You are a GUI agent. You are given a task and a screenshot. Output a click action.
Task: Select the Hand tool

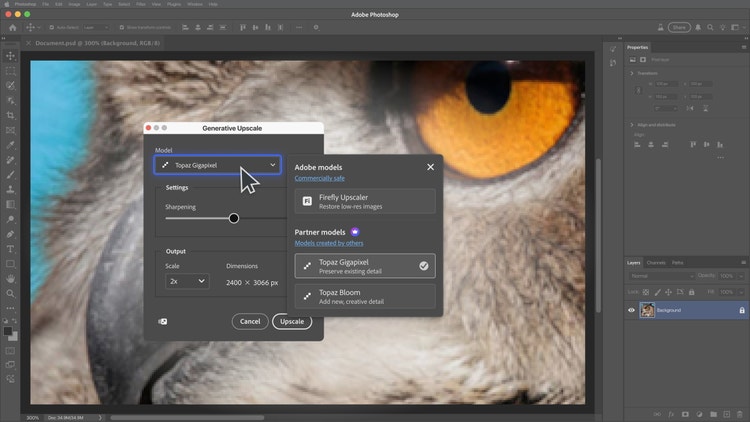pos(11,278)
